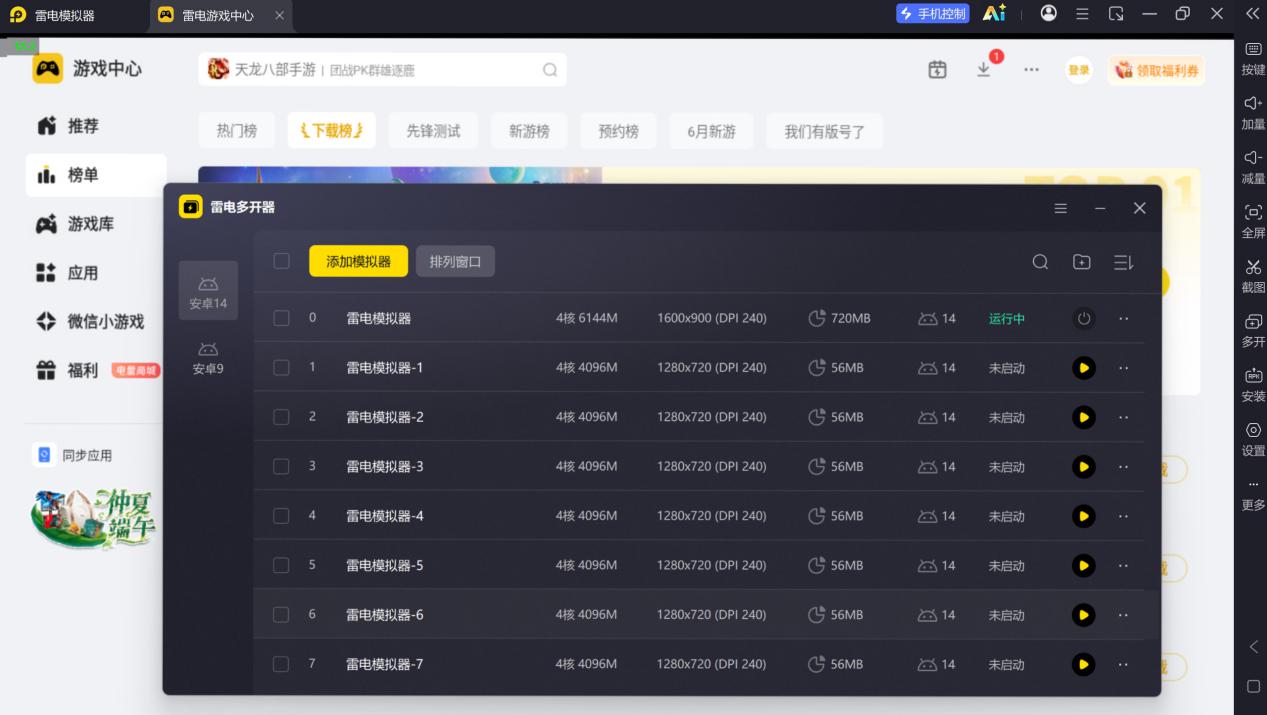Tick checkbox for 雷电模拟器-7
The width and height of the screenshot is (1267, 715).
click(281, 664)
